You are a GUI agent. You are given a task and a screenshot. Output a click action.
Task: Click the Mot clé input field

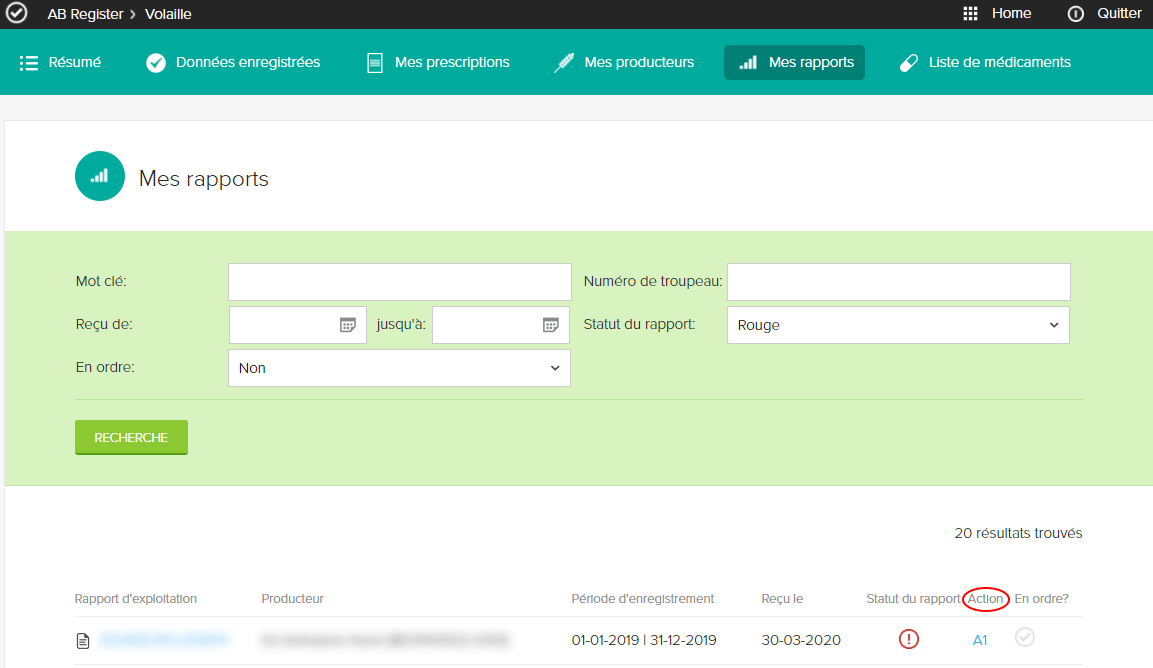point(399,282)
